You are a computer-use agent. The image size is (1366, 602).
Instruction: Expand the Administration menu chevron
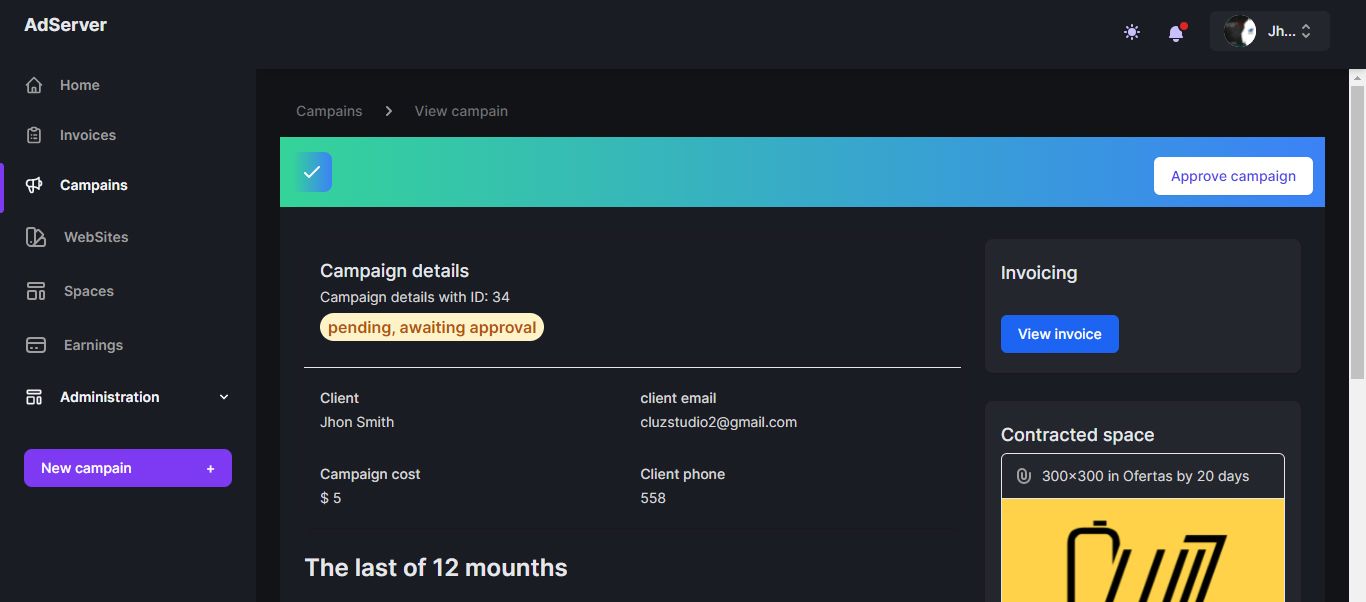click(x=224, y=397)
